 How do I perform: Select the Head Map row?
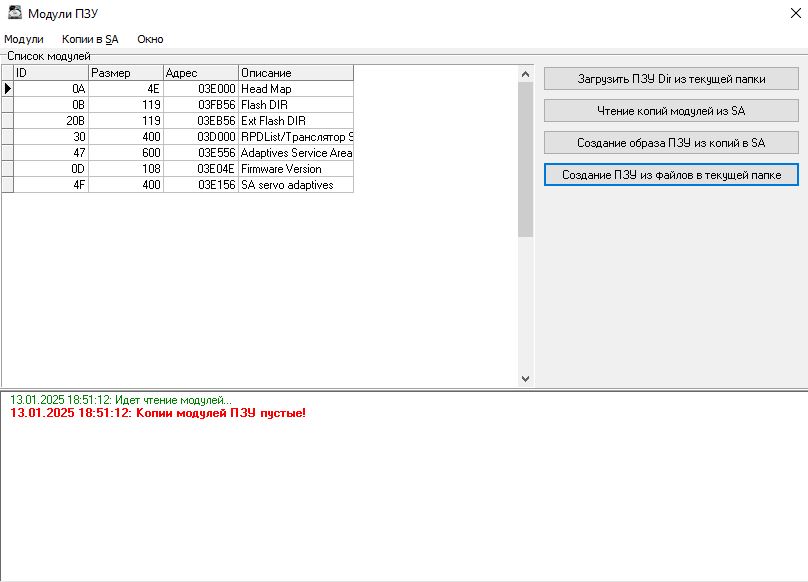click(178, 89)
